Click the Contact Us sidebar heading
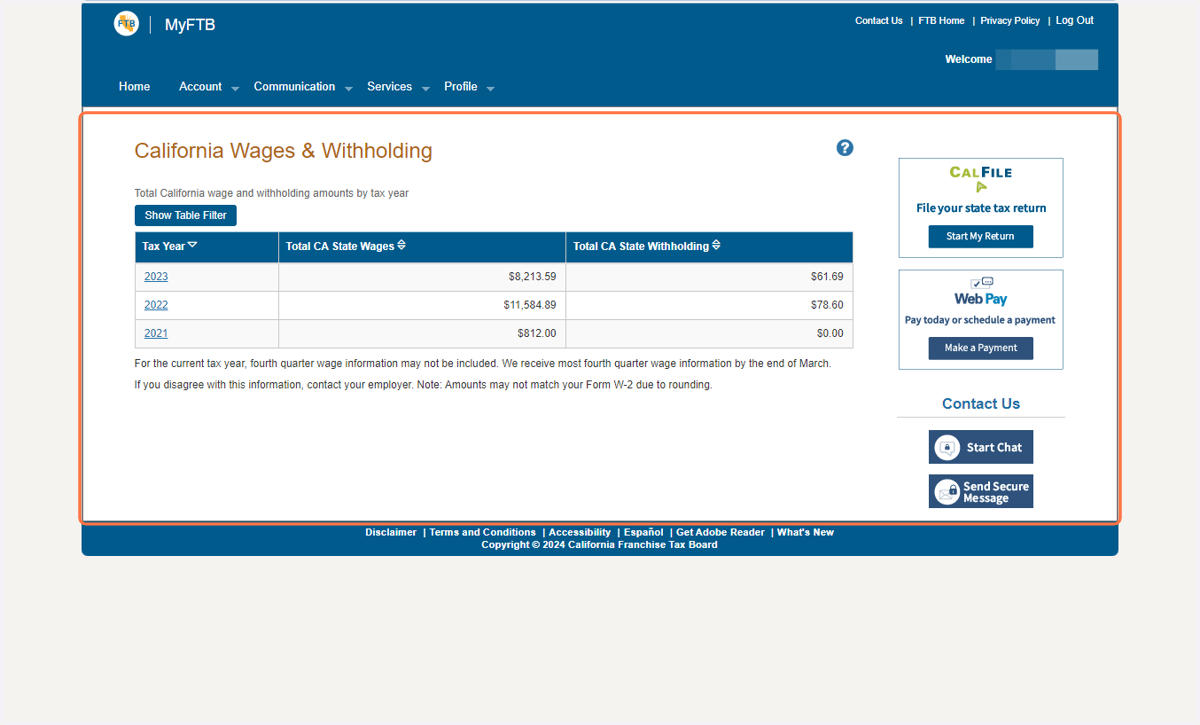This screenshot has height=725, width=1200. click(x=981, y=404)
